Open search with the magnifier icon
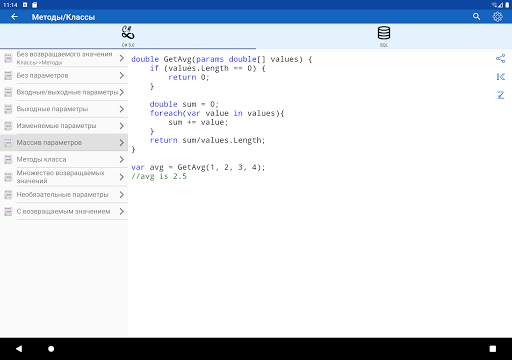 (476, 16)
